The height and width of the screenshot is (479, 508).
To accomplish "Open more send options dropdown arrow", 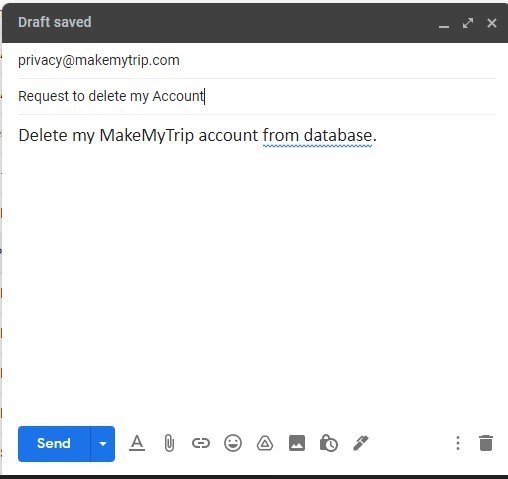I will (103, 444).
